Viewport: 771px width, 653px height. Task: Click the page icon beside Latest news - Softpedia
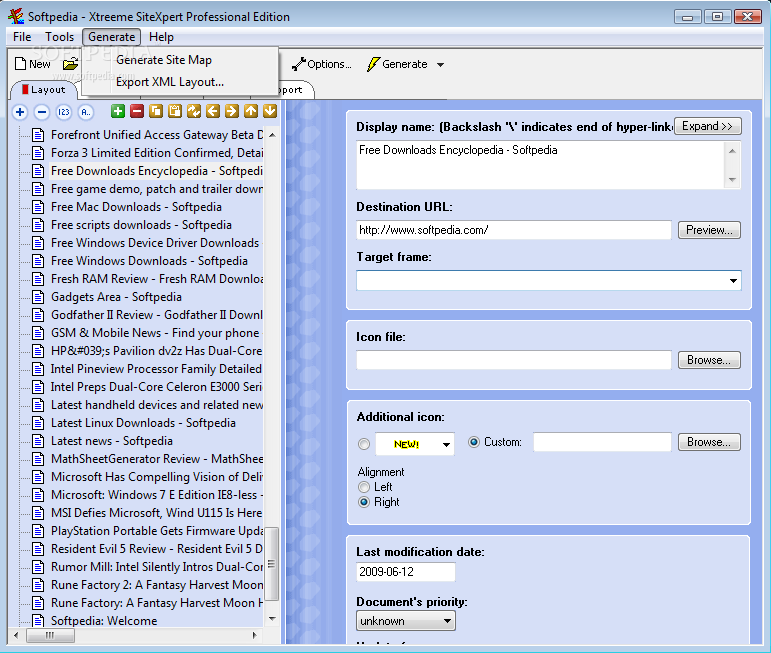point(38,441)
